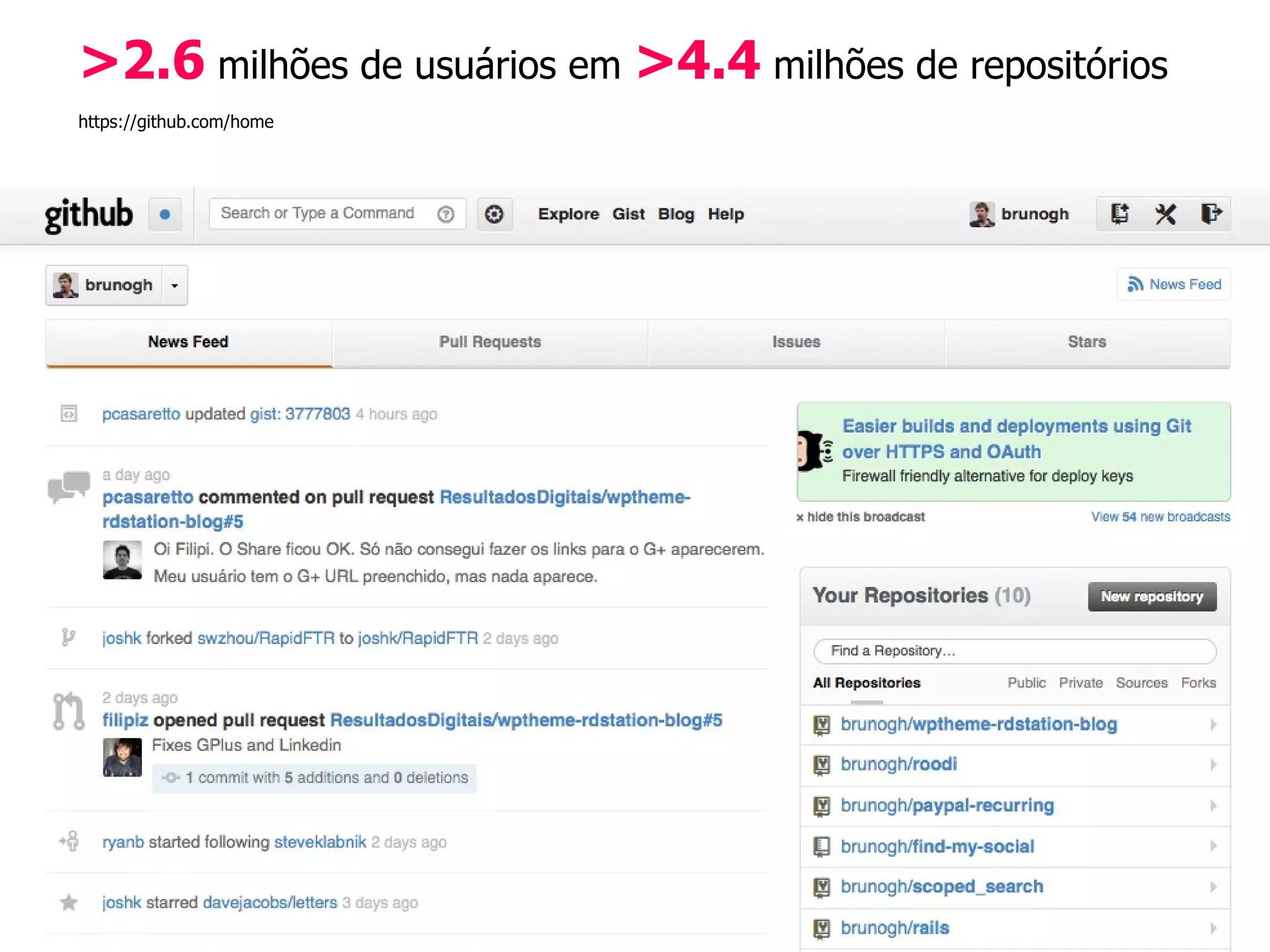Open Easier builds and deployments broadcast
The image size is (1270, 952).
1017,439
